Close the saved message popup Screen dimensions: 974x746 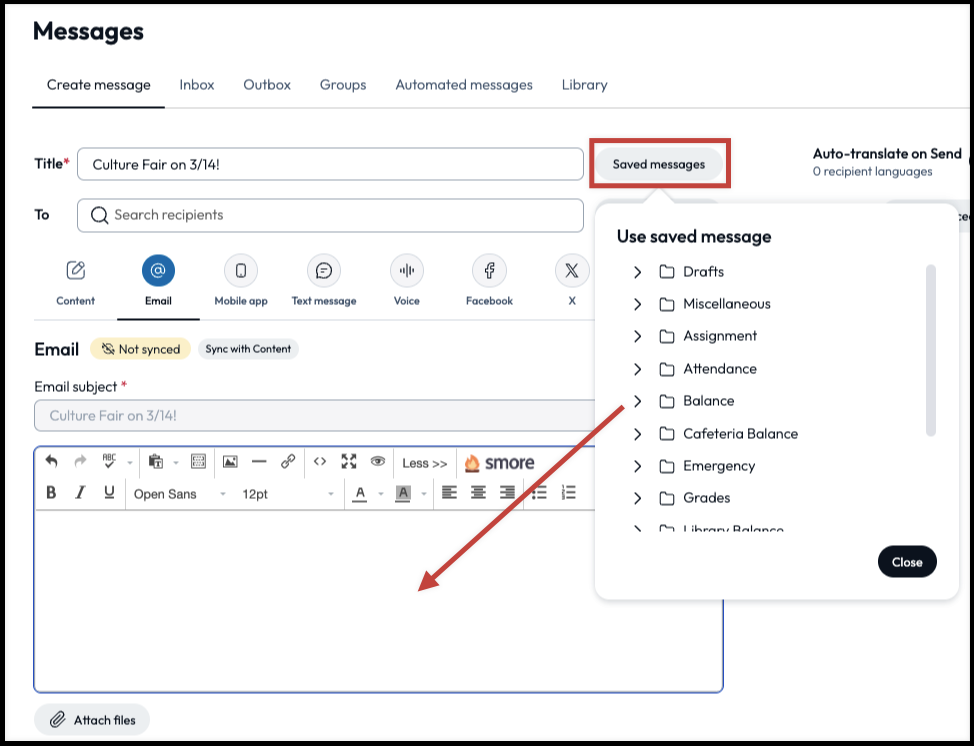(x=907, y=562)
